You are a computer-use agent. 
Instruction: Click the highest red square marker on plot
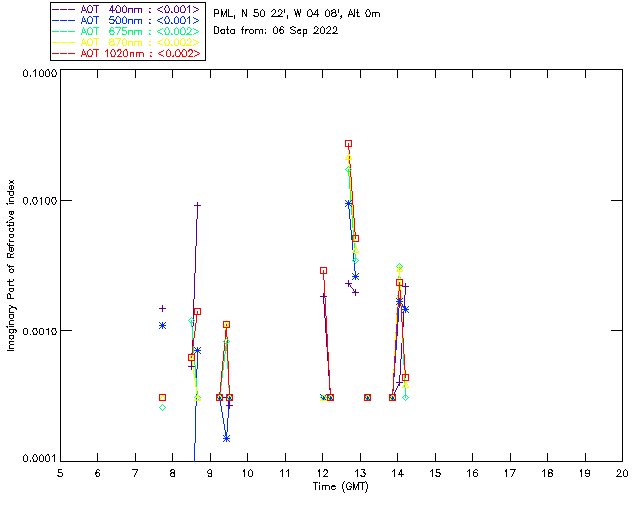[x=348, y=144]
